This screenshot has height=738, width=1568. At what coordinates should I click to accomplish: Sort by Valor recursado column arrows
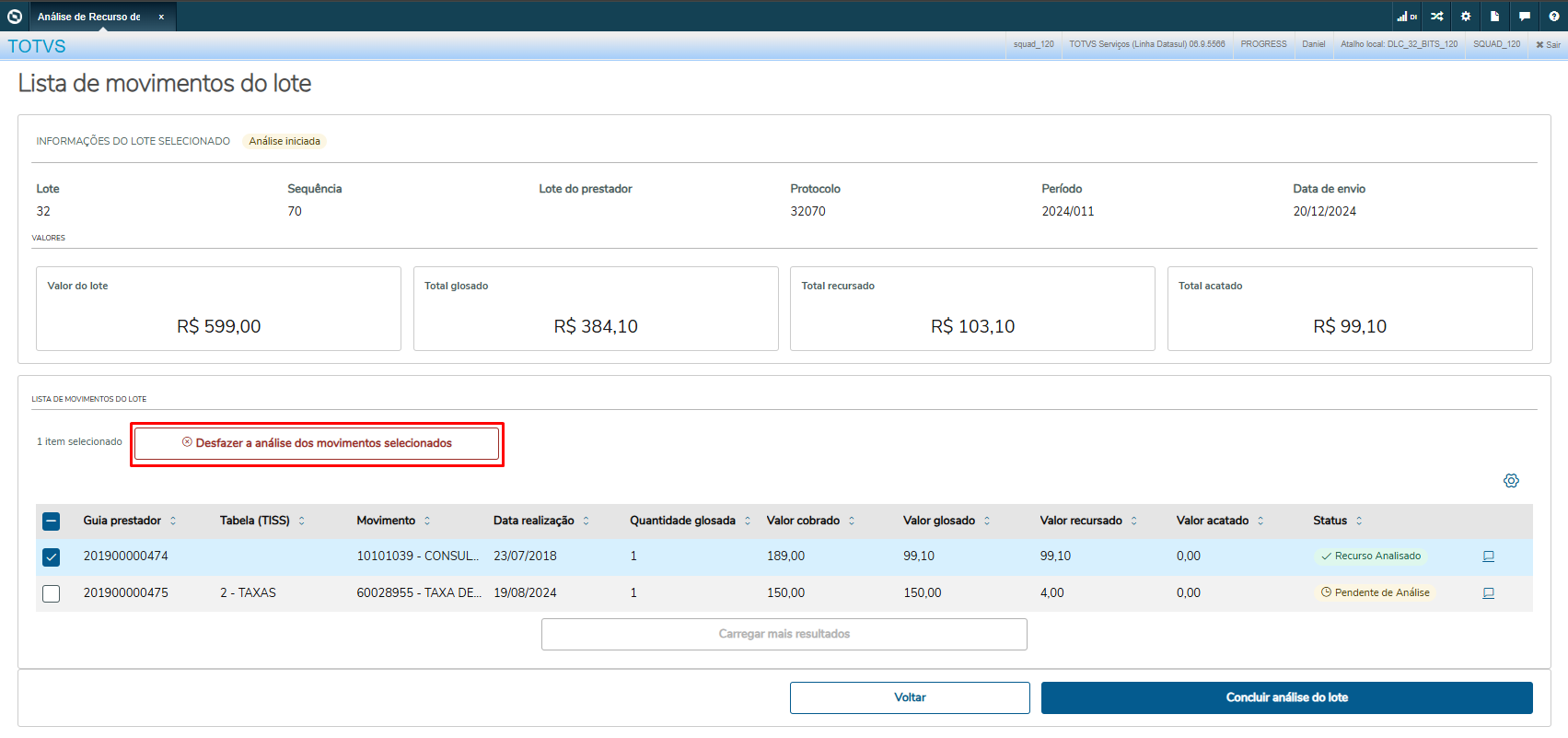tap(1134, 521)
